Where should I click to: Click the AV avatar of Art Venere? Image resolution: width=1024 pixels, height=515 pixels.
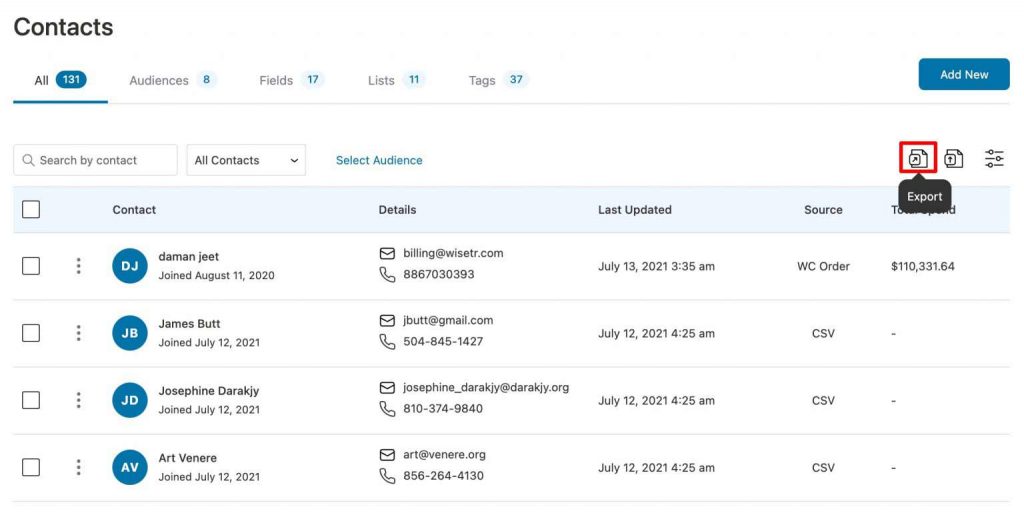coord(130,467)
